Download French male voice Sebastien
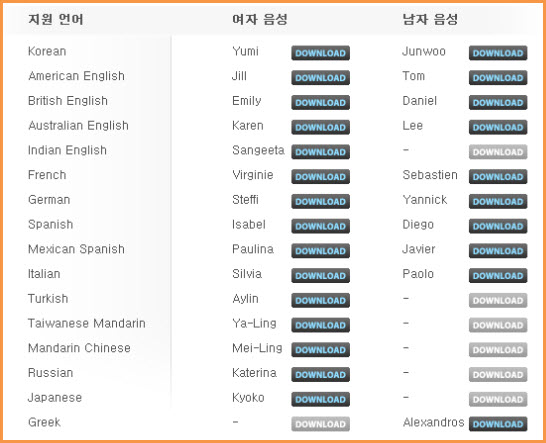This screenshot has width=546, height=443. (498, 177)
